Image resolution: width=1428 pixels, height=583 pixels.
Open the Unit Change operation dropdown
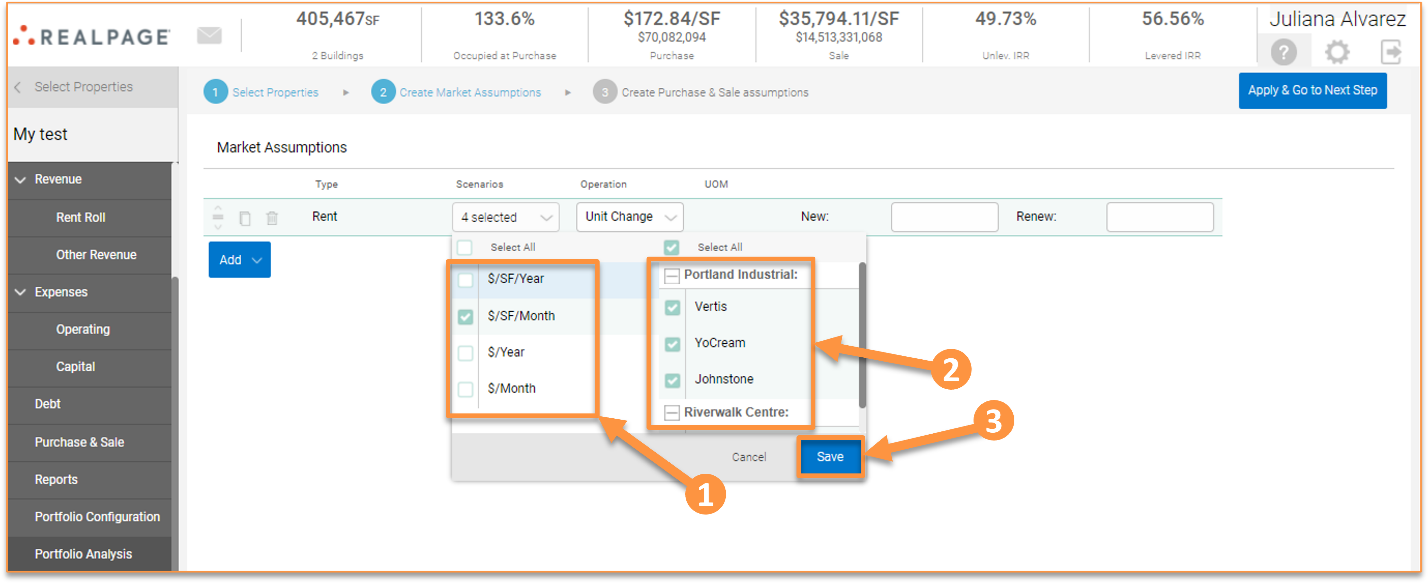[629, 217]
